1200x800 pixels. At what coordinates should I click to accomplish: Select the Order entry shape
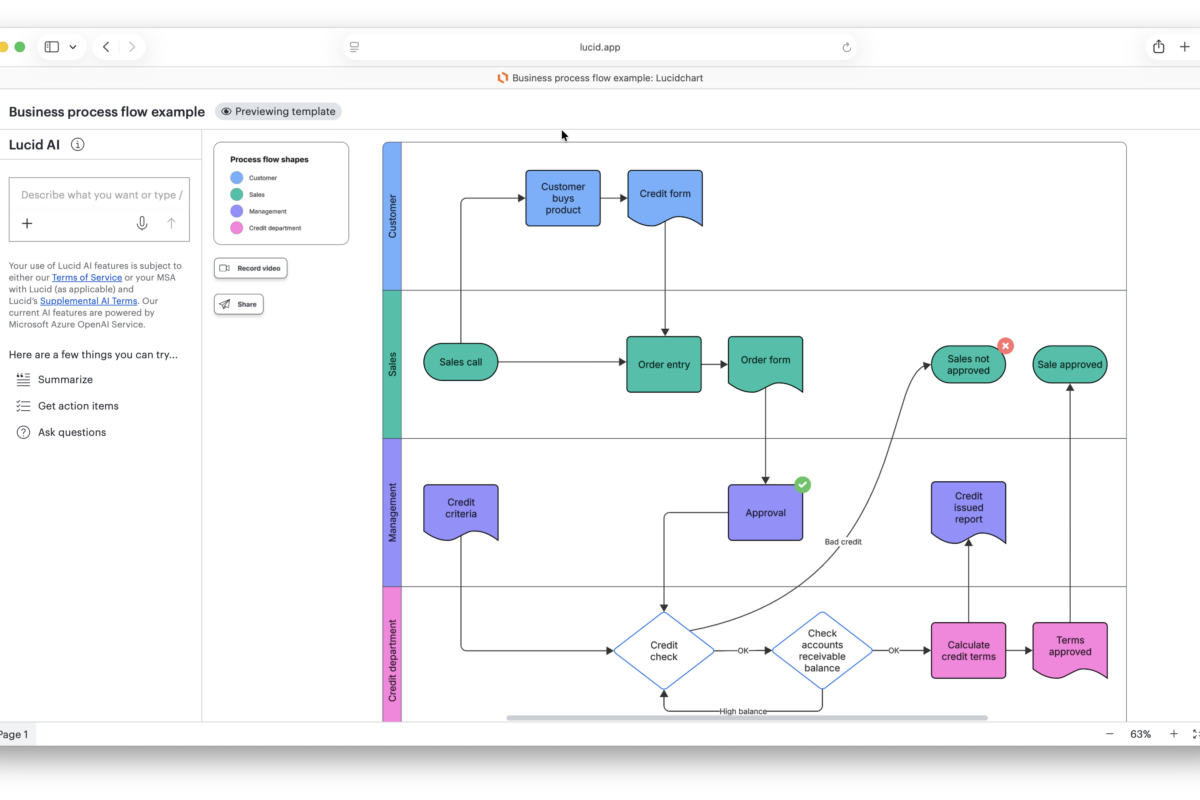[x=664, y=364]
